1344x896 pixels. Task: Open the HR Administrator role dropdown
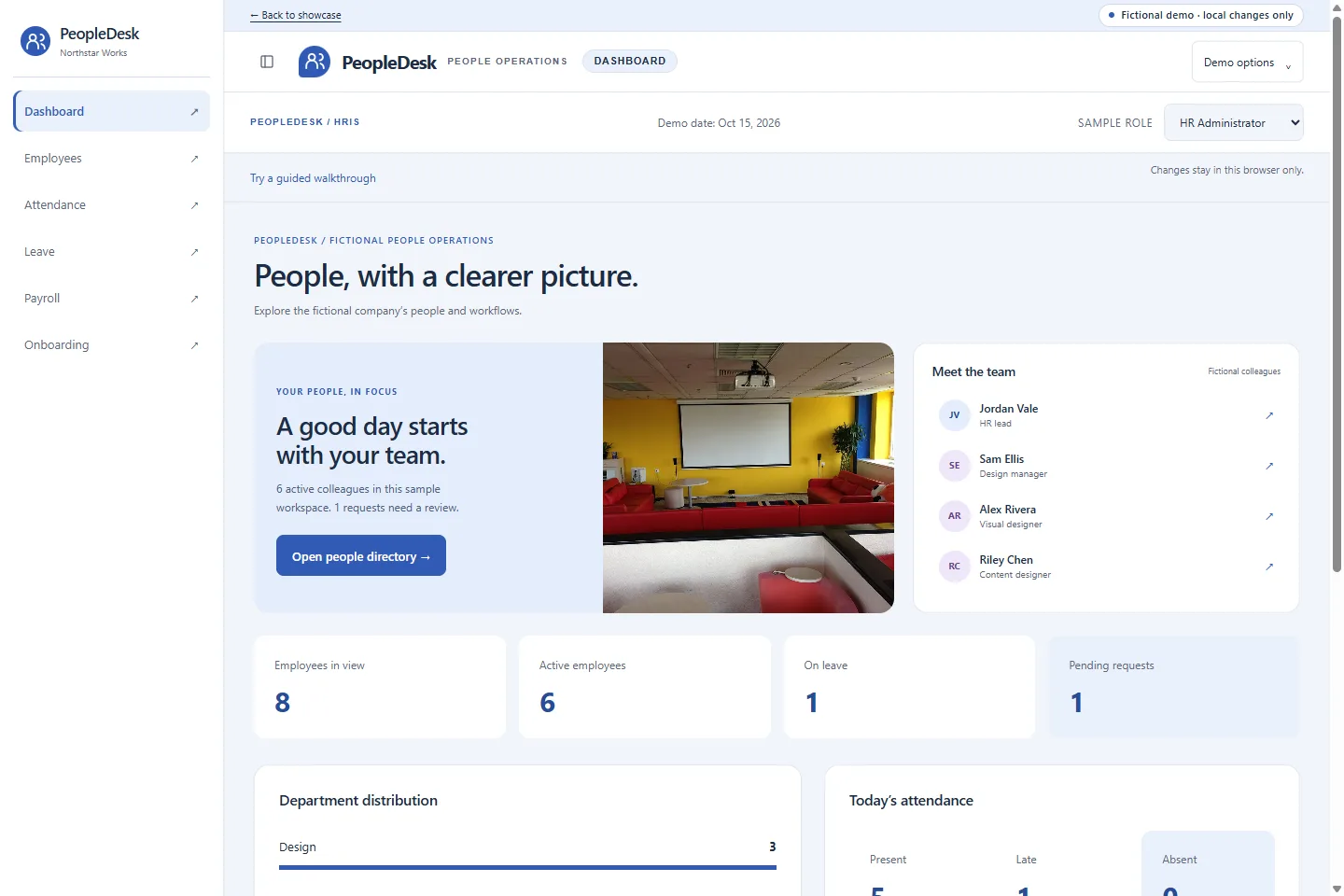(x=1233, y=122)
